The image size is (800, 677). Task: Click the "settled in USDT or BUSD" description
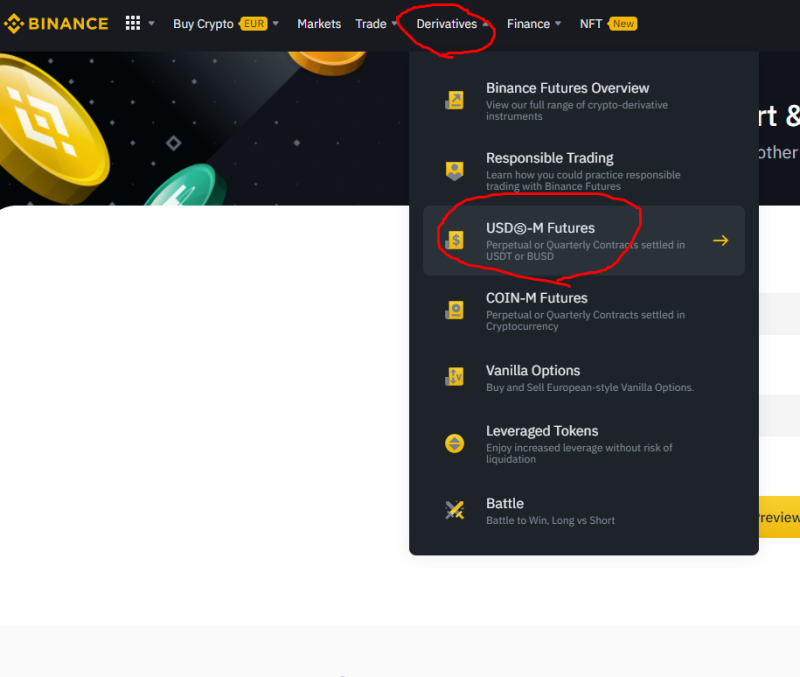coord(585,250)
